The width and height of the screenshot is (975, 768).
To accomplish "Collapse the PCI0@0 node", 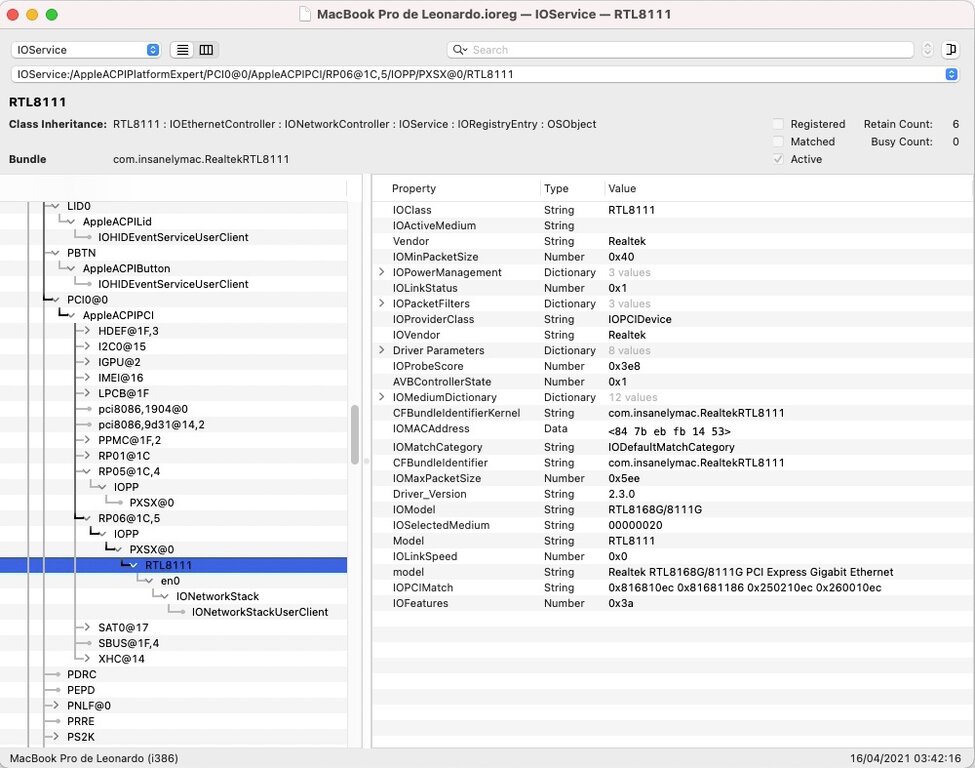I will click(x=56, y=300).
